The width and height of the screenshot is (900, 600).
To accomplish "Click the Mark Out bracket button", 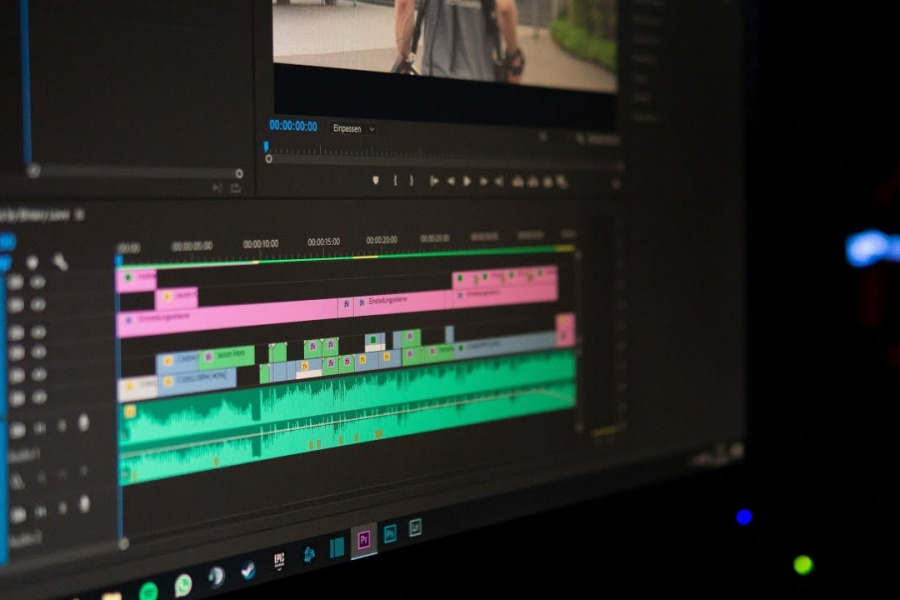I will click(411, 180).
